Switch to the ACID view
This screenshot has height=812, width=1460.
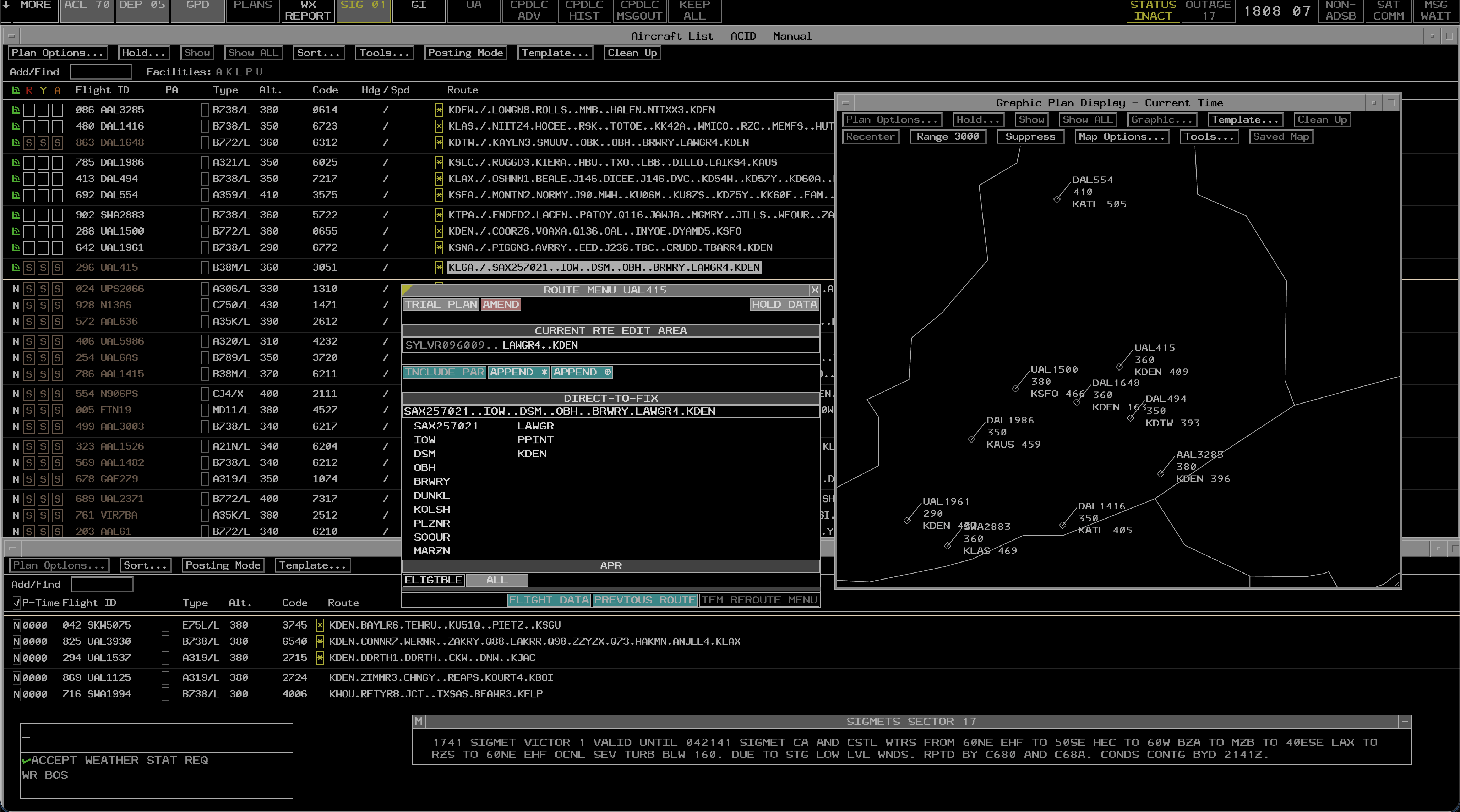tap(742, 36)
